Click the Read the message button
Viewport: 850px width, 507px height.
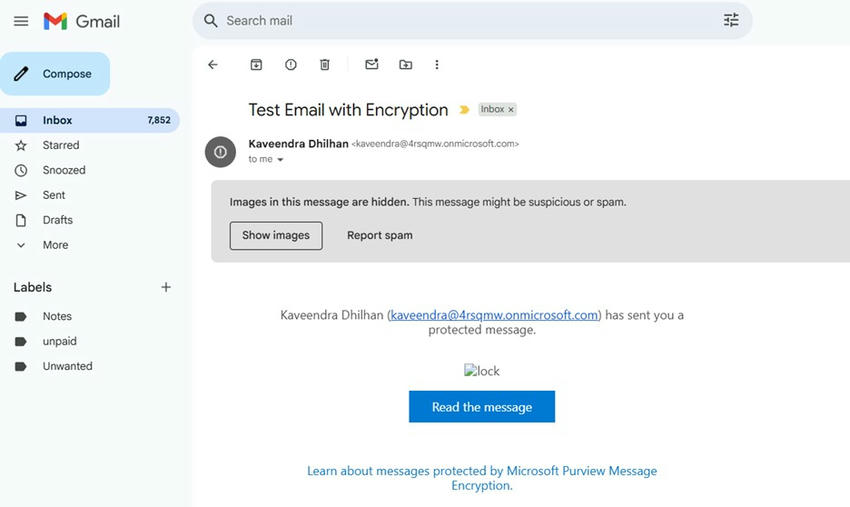[482, 407]
